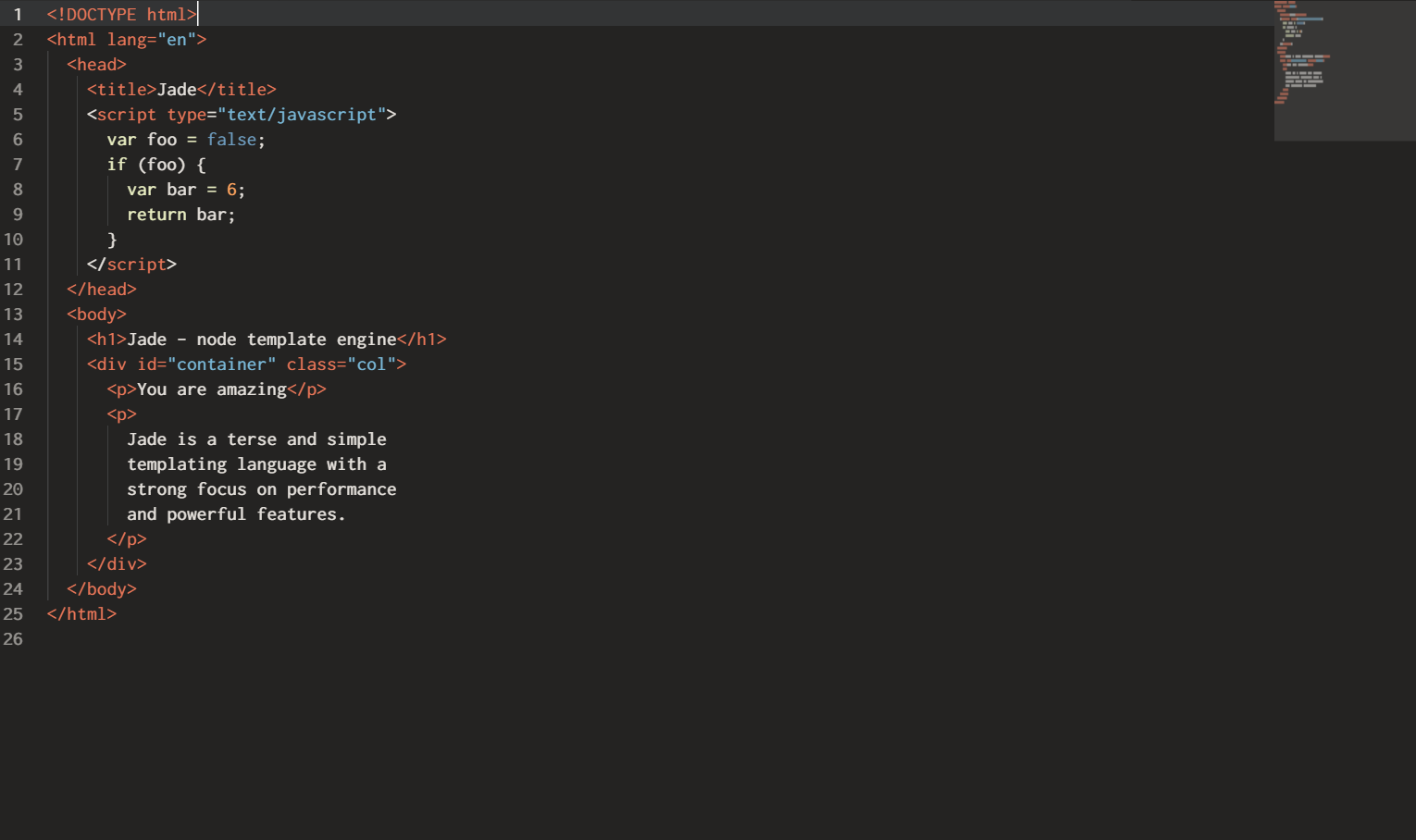The width and height of the screenshot is (1416, 840).
Task: Click the "en" lang attribute value
Action: 177,40
